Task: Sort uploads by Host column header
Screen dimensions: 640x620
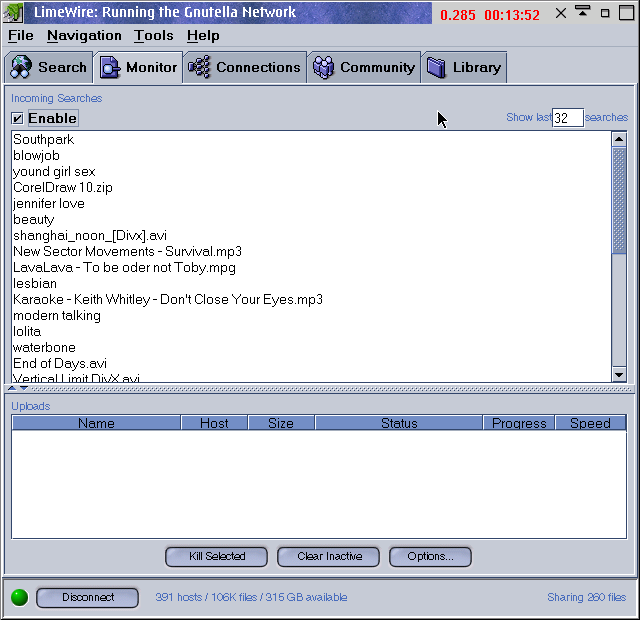Action: pos(214,423)
